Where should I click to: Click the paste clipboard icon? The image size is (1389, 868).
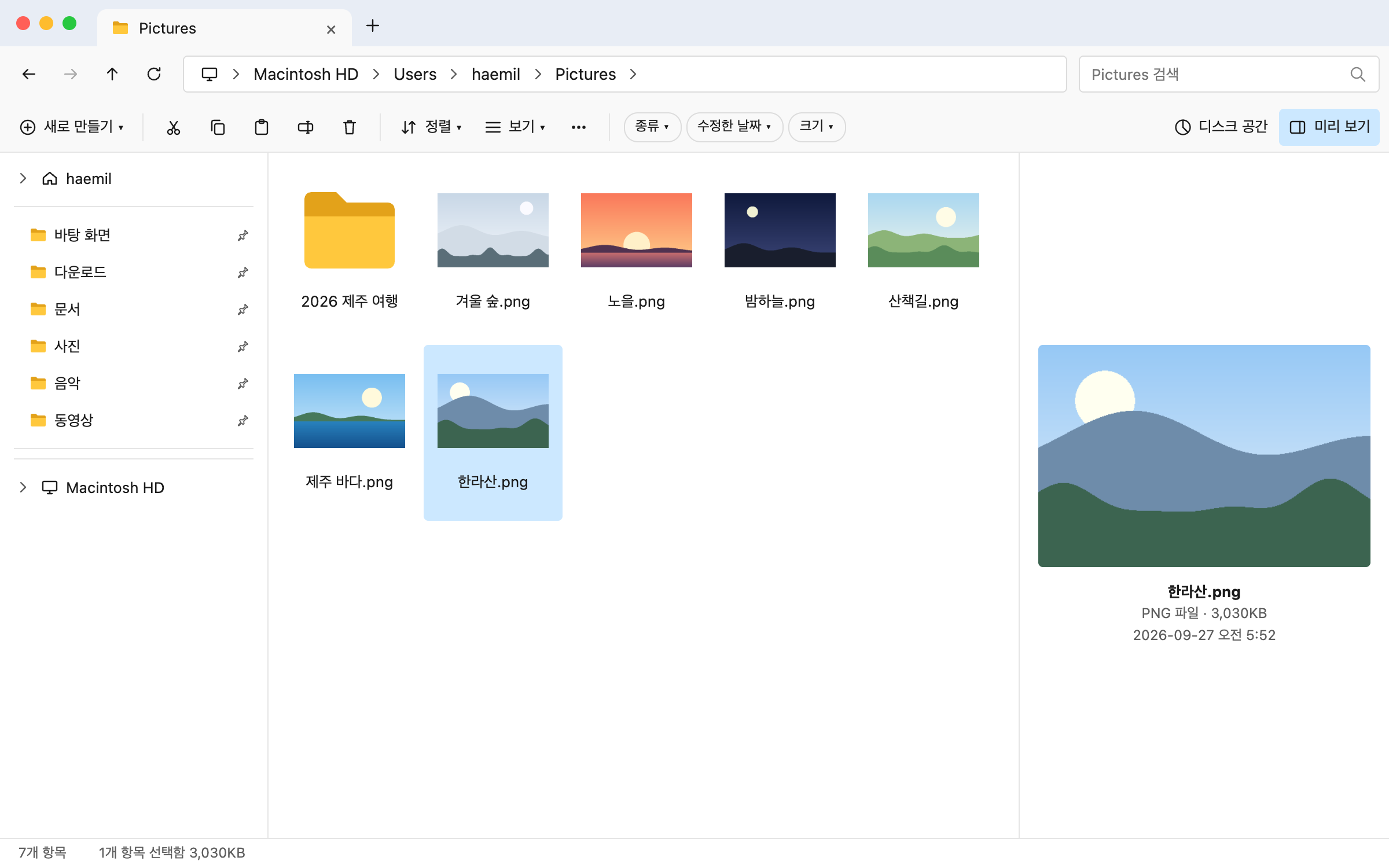click(x=261, y=127)
